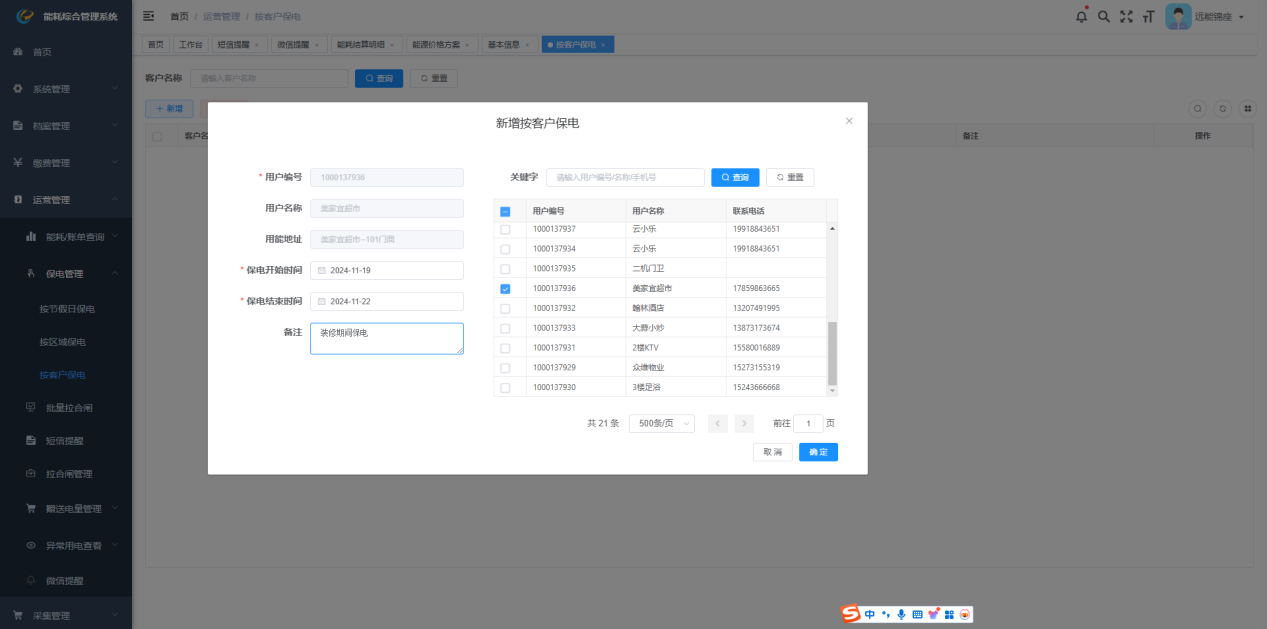Screen dimensions: 1267x629
Task: Click the 取消 button in the dialog
Action: tap(773, 452)
